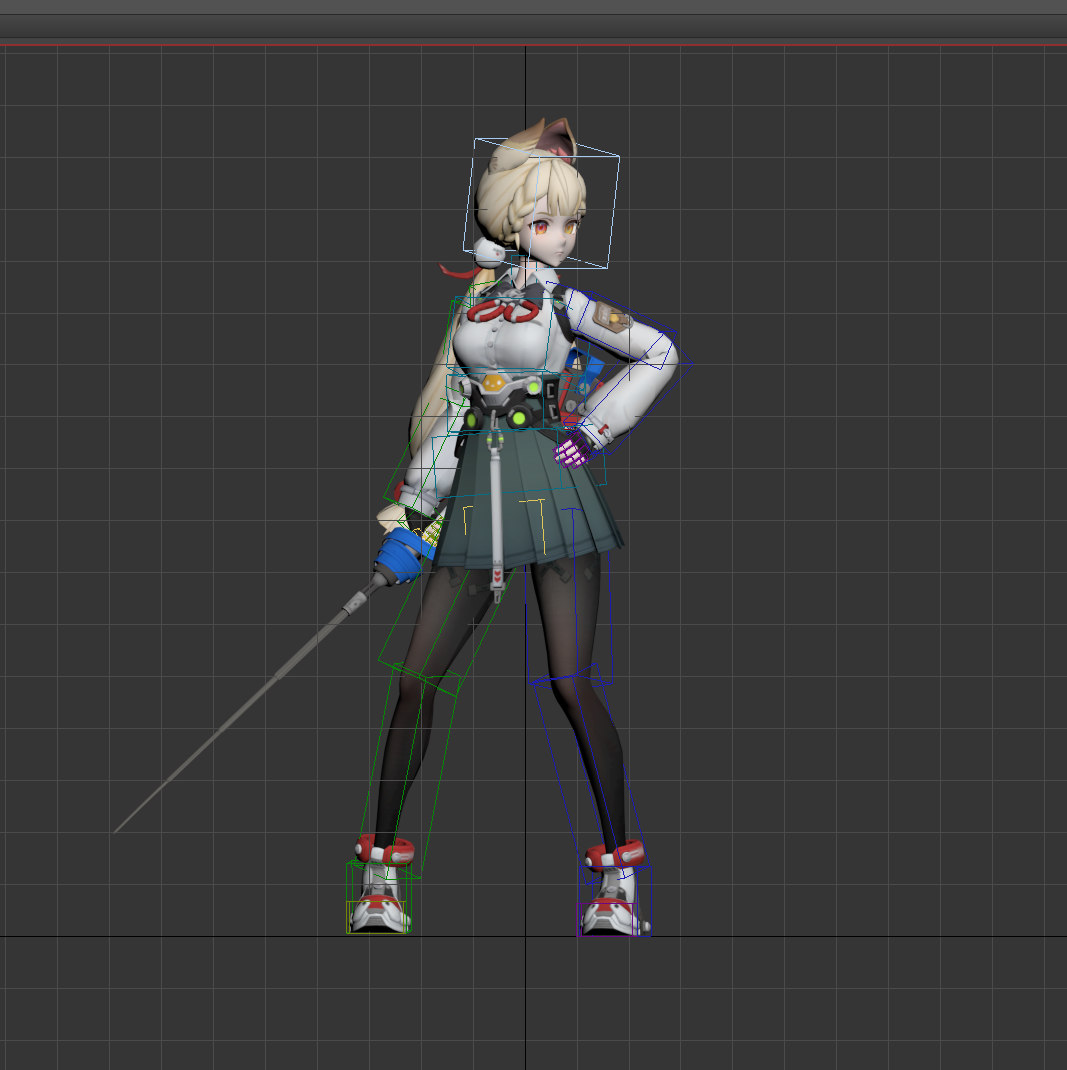This screenshot has width=1067, height=1070.
Task: Select the light-blue head bone box
Action: 541,203
